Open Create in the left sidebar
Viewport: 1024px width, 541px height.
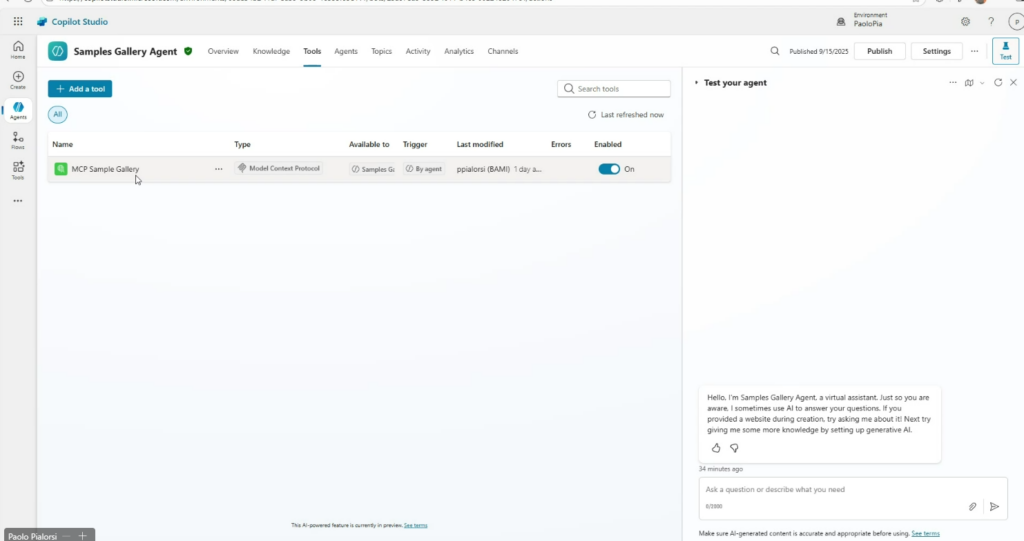click(x=18, y=80)
